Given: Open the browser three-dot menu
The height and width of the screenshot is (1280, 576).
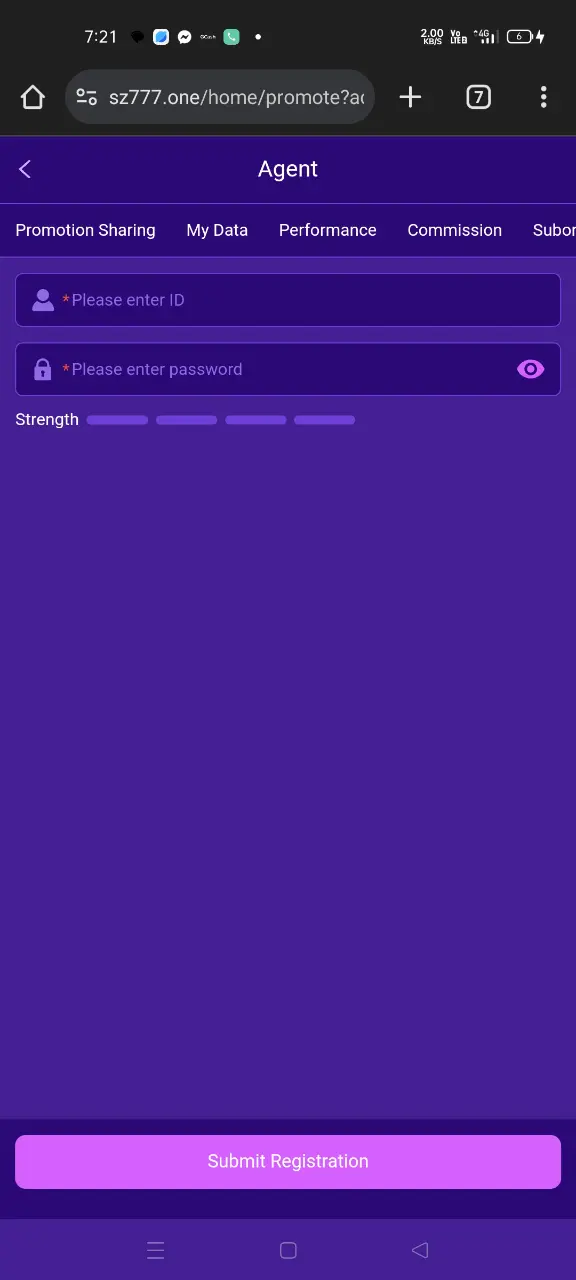Looking at the screenshot, I should click(x=543, y=97).
